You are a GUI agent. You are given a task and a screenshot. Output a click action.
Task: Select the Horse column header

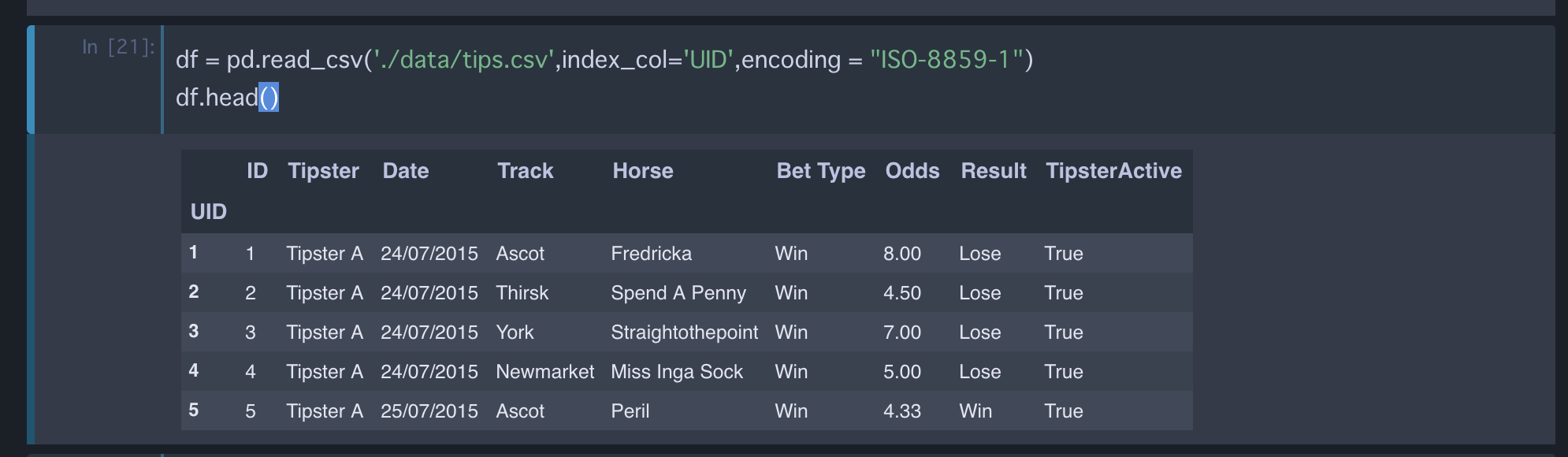click(643, 171)
